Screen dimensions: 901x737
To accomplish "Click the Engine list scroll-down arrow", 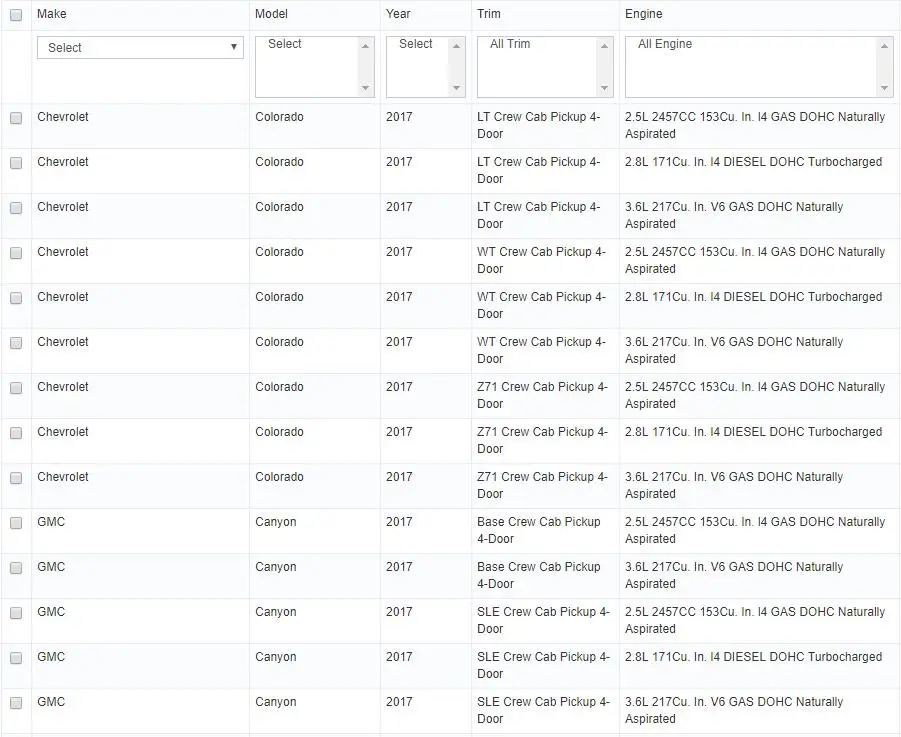I will 884,88.
